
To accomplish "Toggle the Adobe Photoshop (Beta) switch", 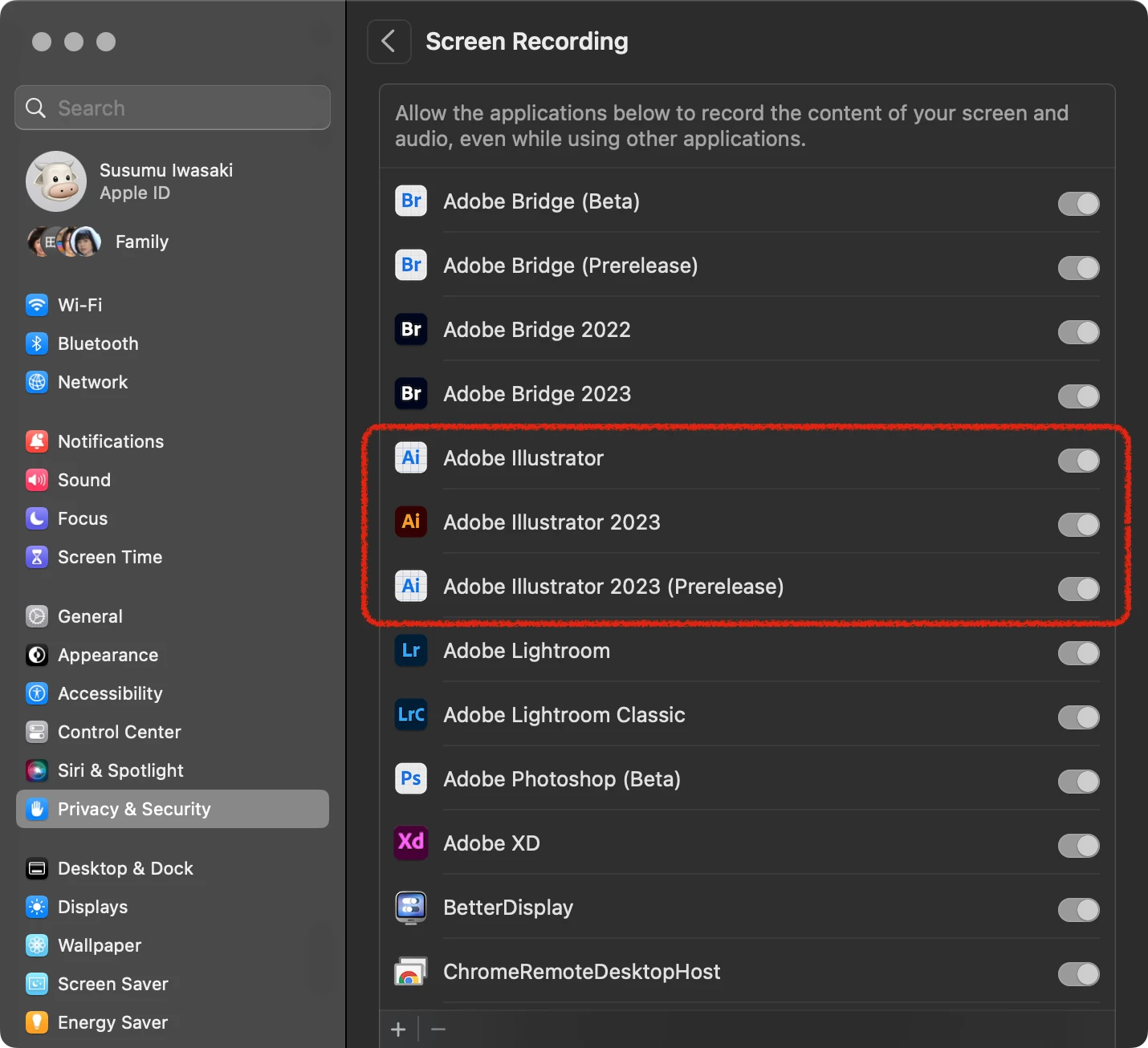I will click(1078, 782).
